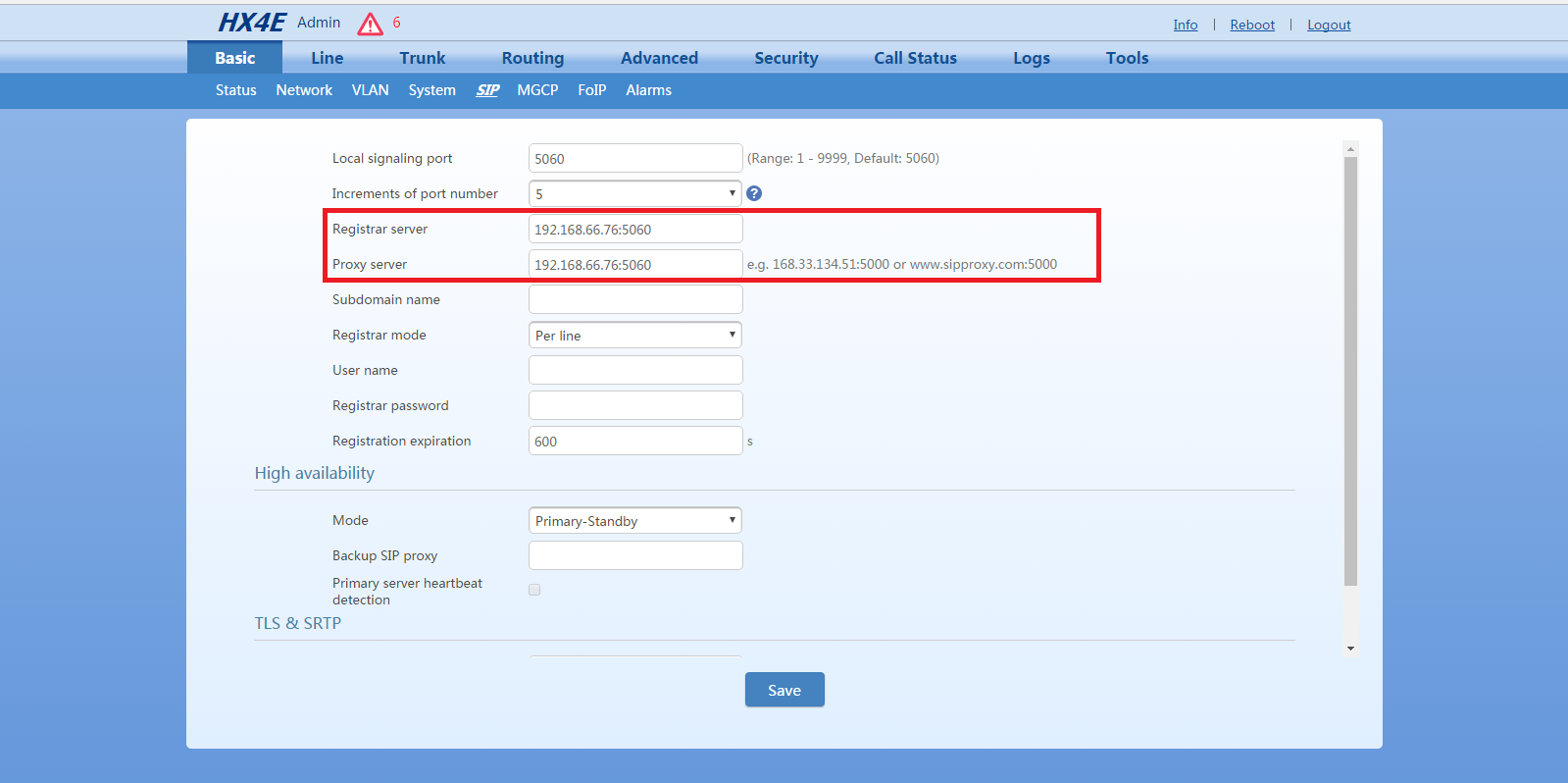
Task: Click the Logout link
Action: click(x=1329, y=25)
